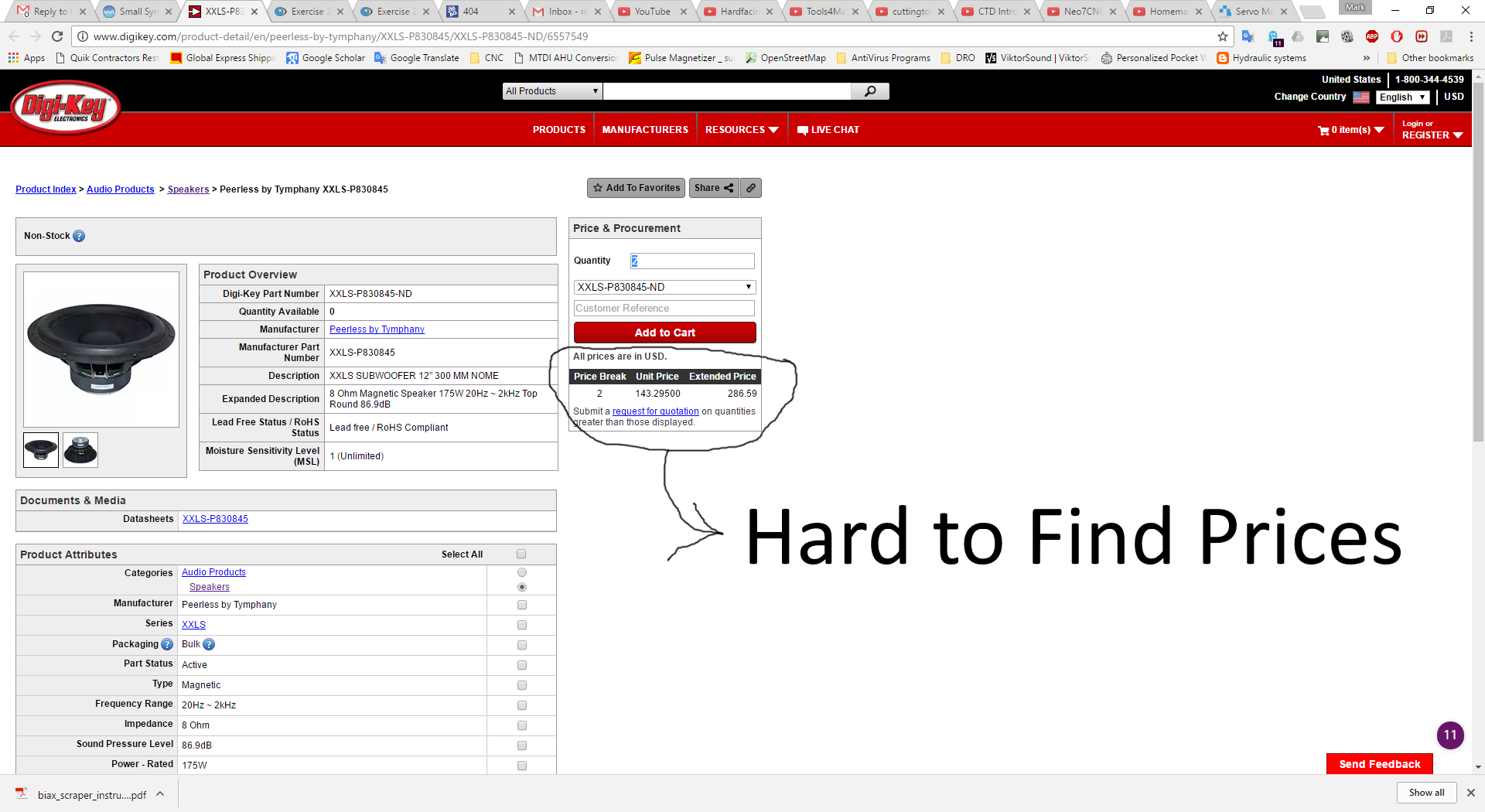Check the Series attribute checkbox
The height and width of the screenshot is (812, 1485).
coord(522,625)
